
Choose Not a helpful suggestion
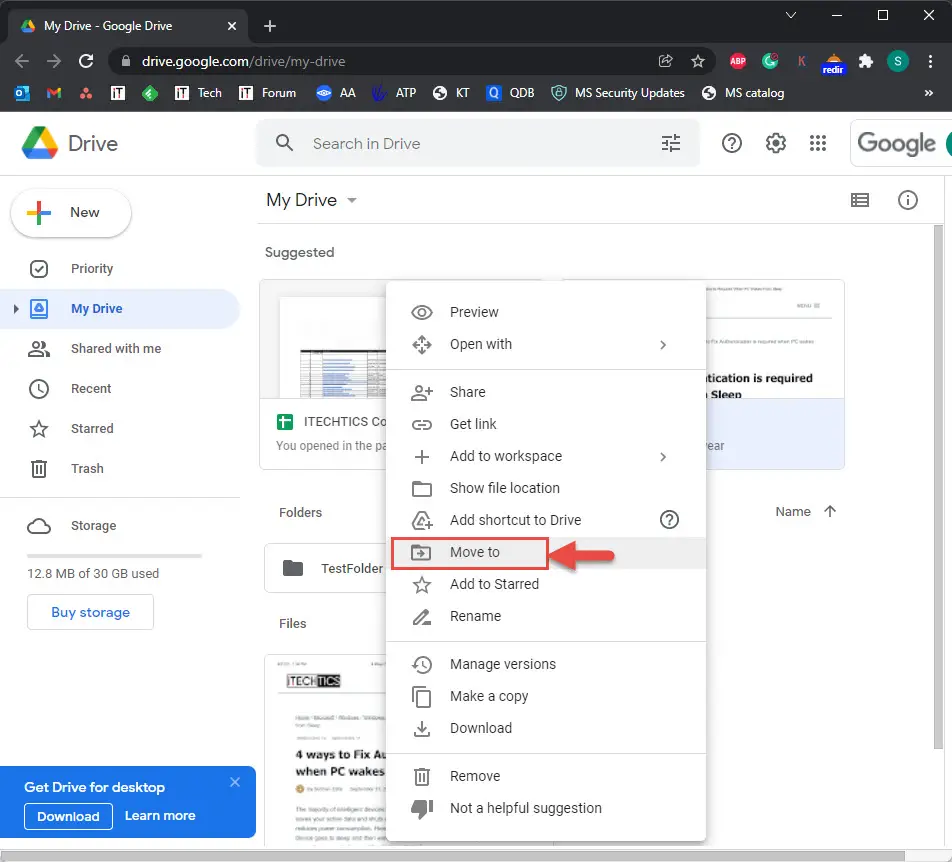546,808
